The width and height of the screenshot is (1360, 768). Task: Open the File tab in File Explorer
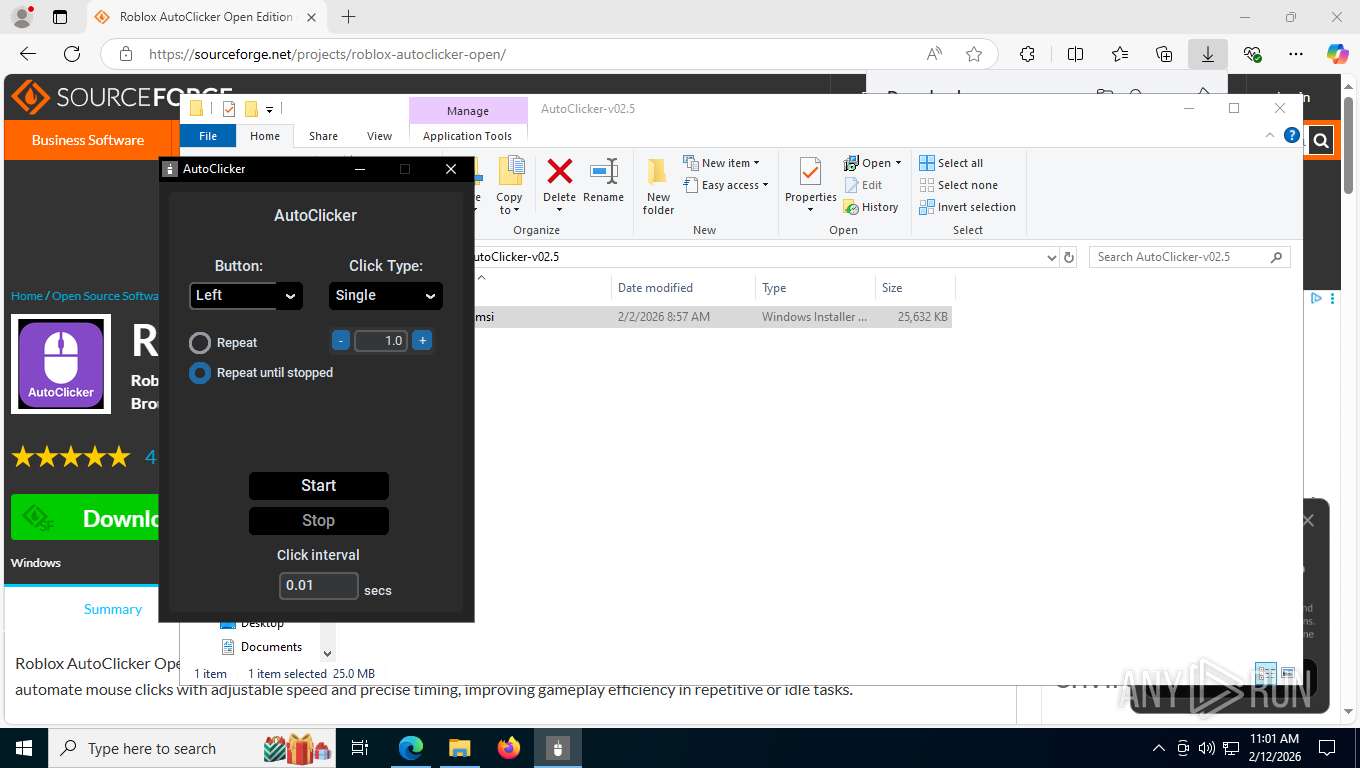click(x=208, y=136)
